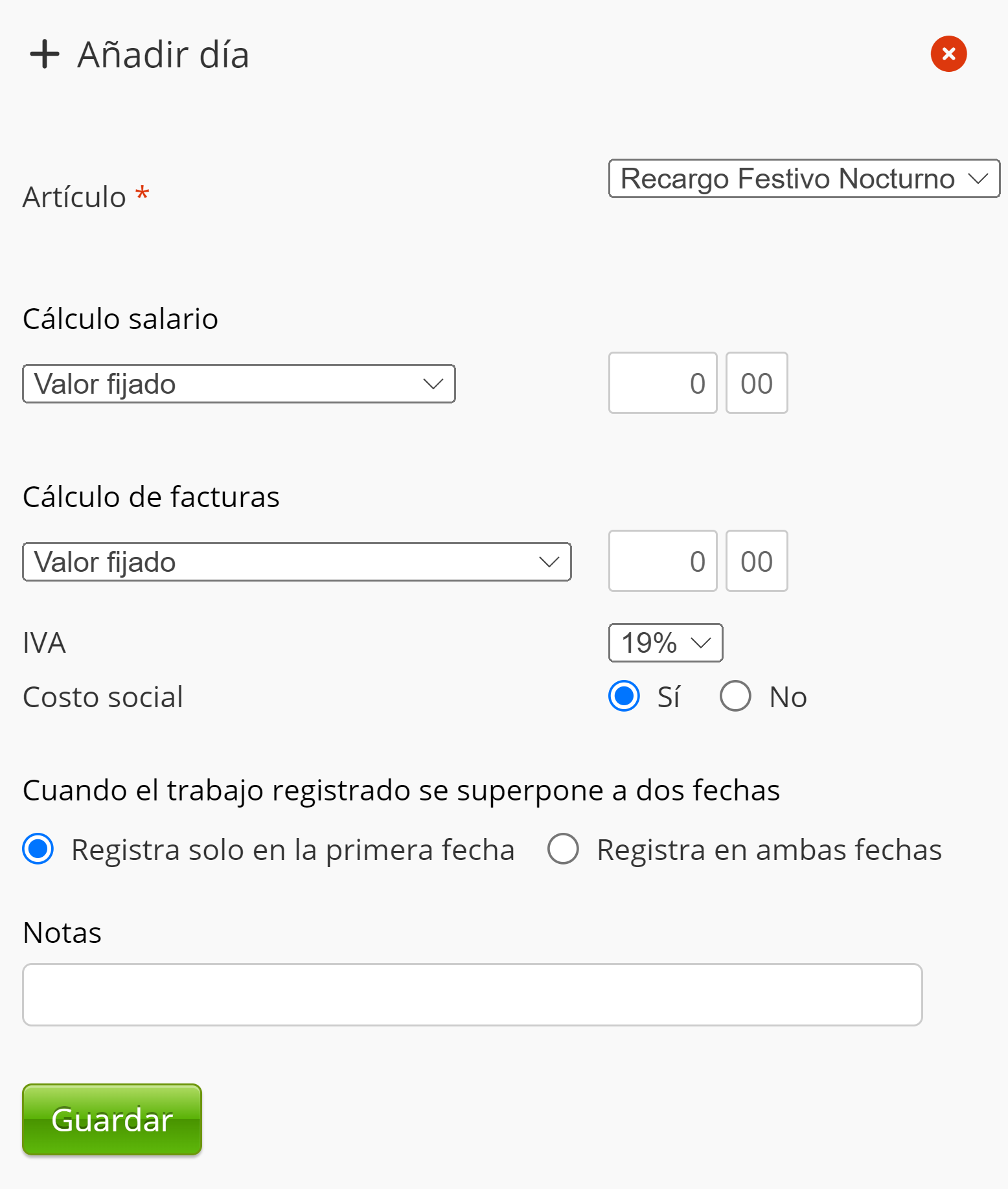The image size is (1008, 1189).
Task: Click the salary whole amount field
Action: tap(663, 383)
